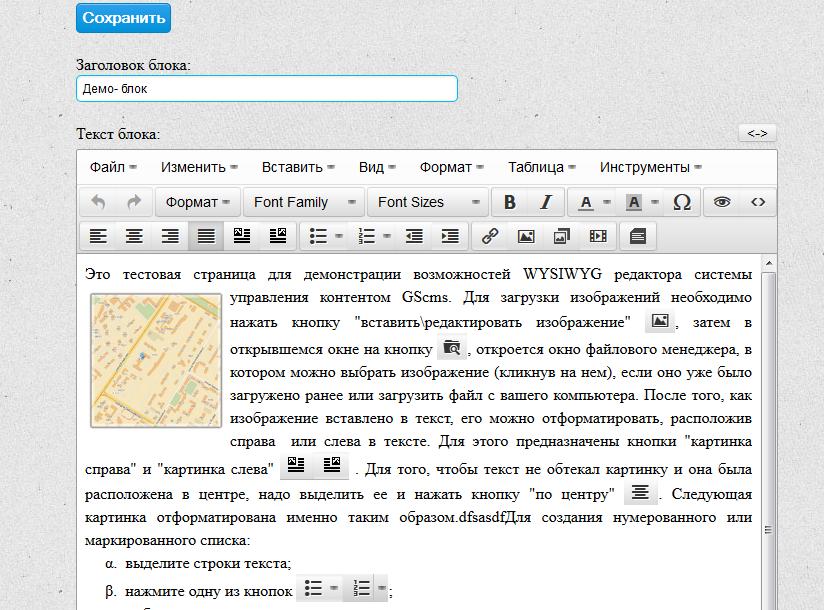Decrease indent of paragraph

(x=414, y=236)
